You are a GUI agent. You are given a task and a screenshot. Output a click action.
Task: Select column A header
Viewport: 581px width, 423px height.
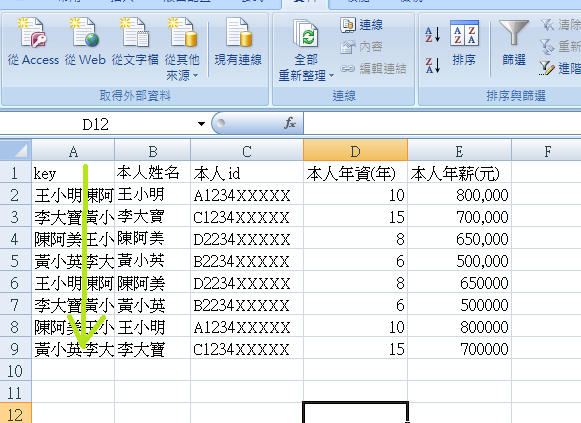73,151
